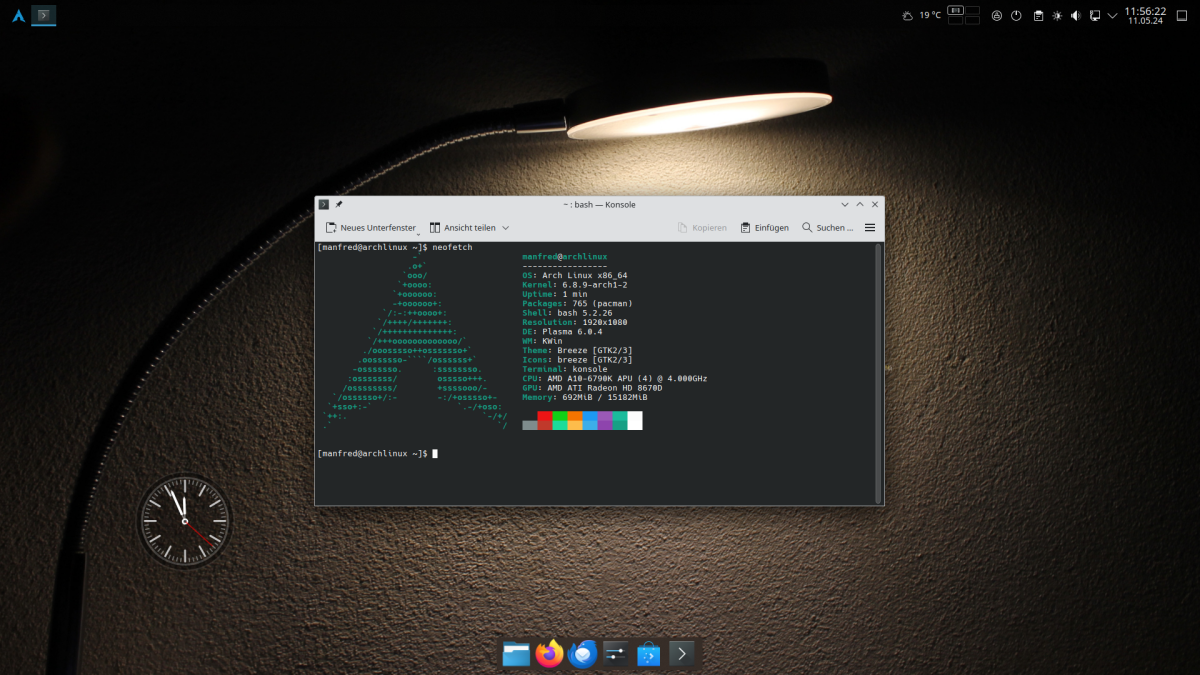The width and height of the screenshot is (1200, 675).
Task: Open clipboard manager in system tray
Action: 1038,15
